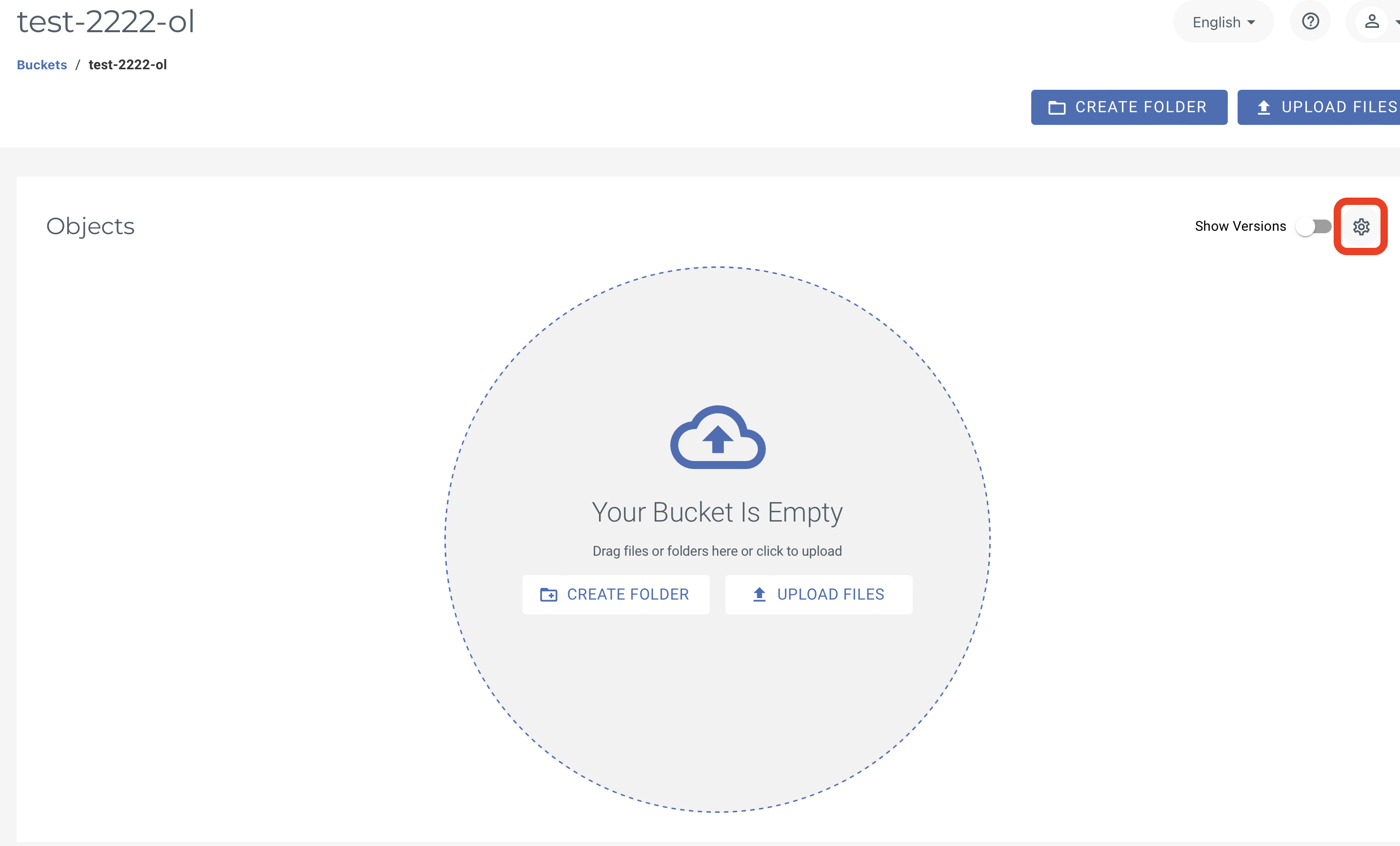Click the test-2222-ol page title
Screen dimensions: 1400x846
pos(106,21)
